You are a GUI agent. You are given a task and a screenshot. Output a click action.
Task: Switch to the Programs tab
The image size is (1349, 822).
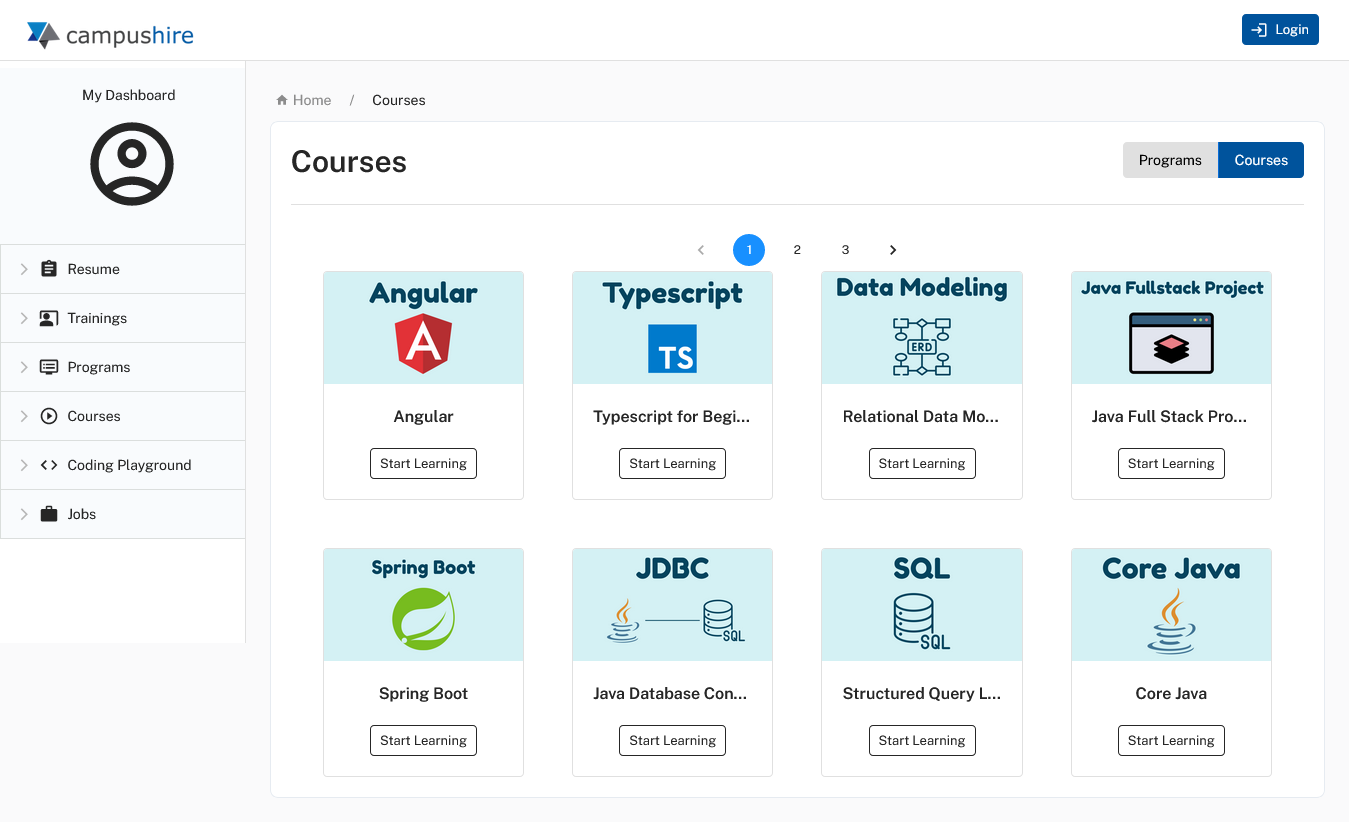[x=1169, y=160]
